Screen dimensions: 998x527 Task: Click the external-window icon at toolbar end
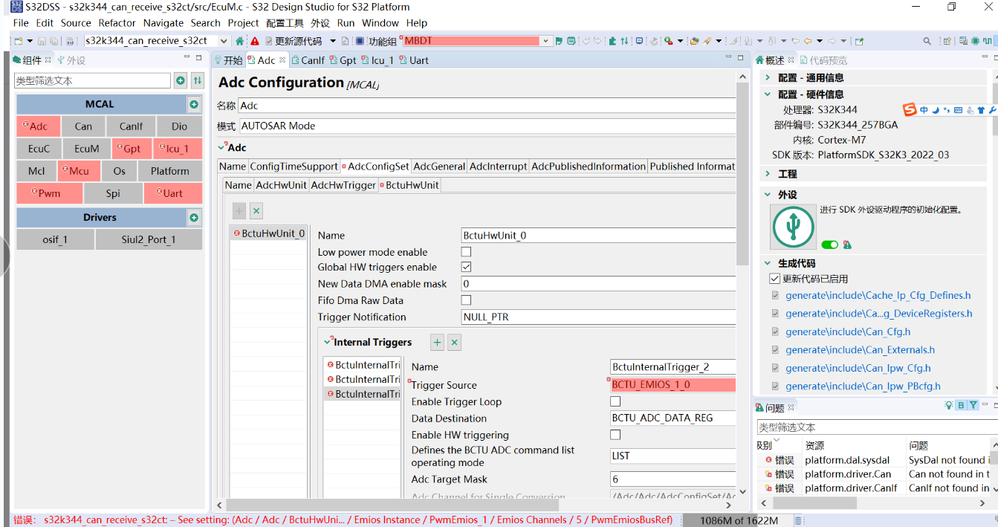pos(859,41)
